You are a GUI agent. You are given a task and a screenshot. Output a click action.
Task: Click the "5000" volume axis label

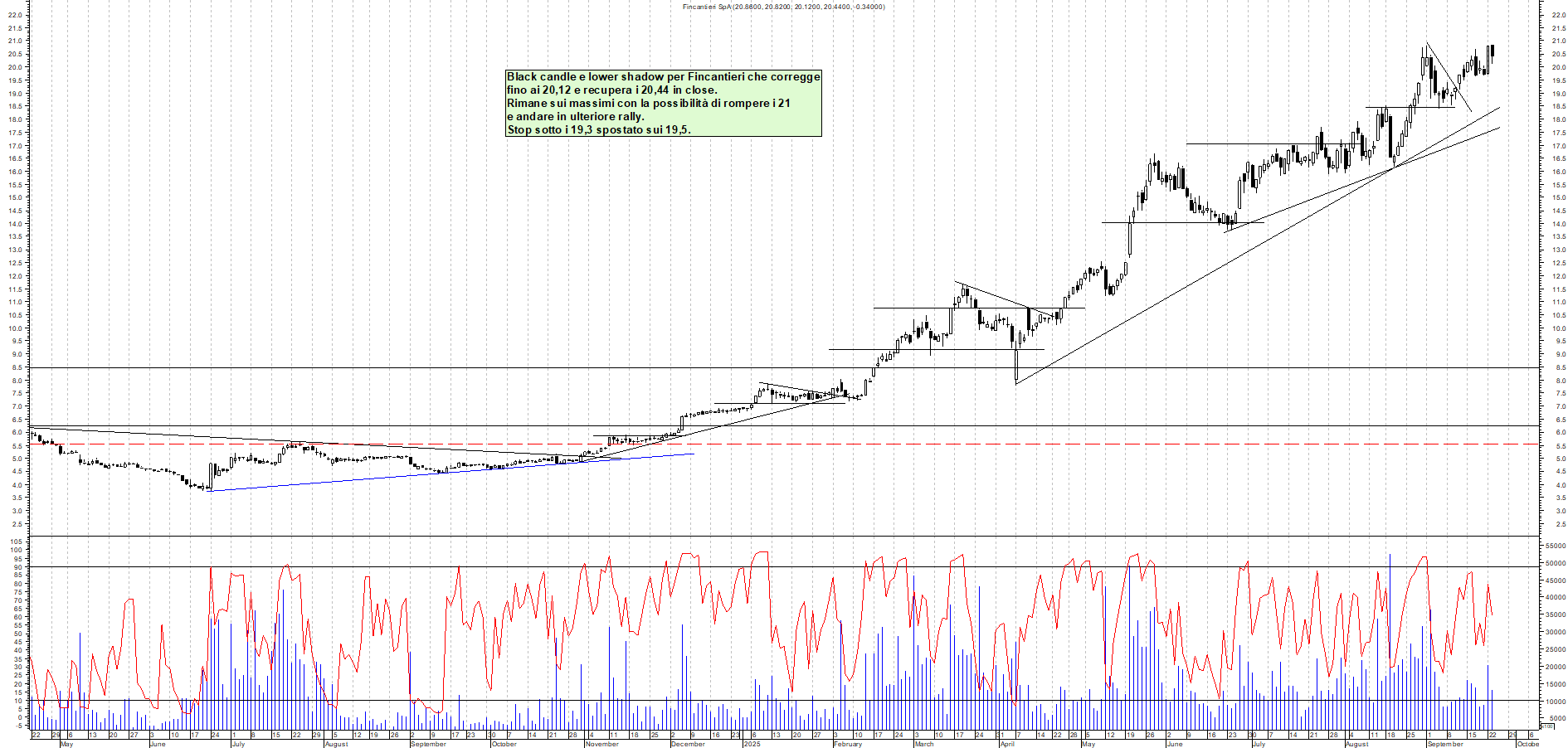click(x=1556, y=718)
